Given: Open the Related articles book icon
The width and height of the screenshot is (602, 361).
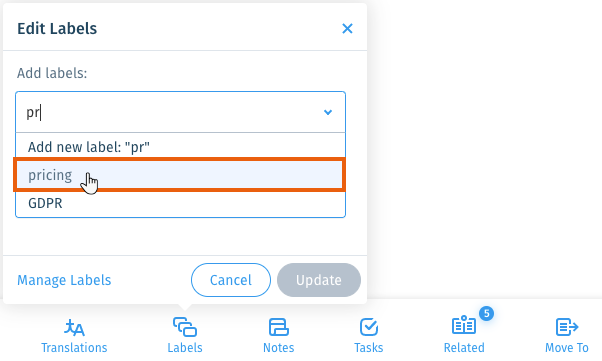Looking at the screenshot, I should (x=464, y=325).
